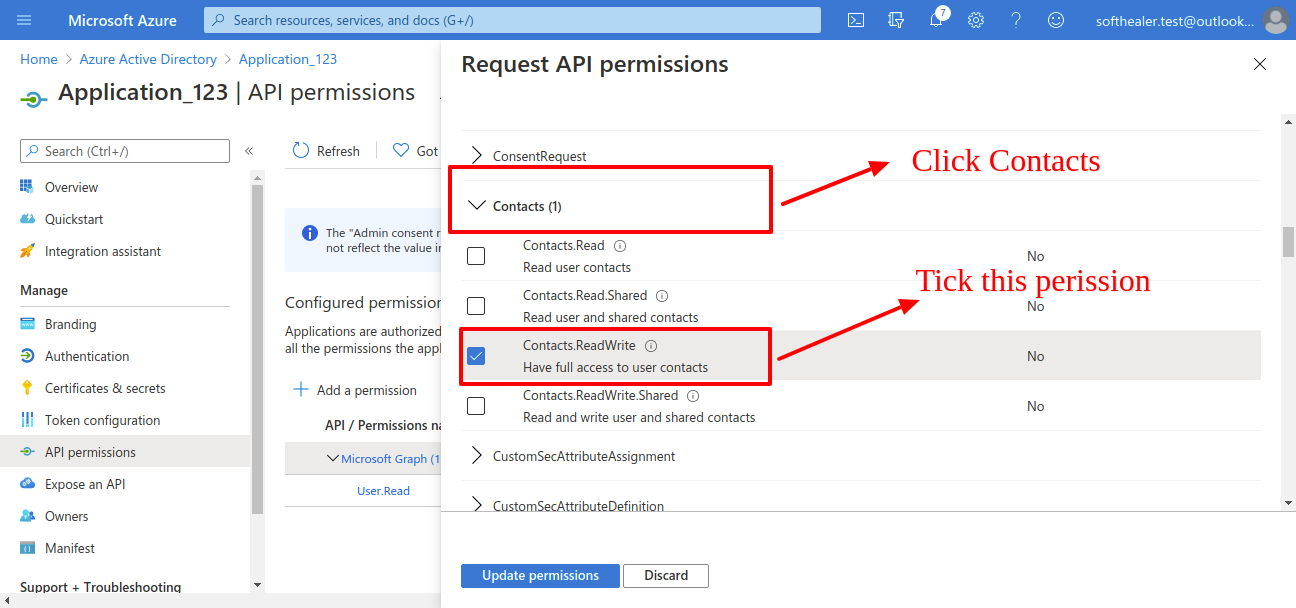This screenshot has height=608, width=1296.
Task: Open the help question mark icon
Action: (x=1016, y=20)
